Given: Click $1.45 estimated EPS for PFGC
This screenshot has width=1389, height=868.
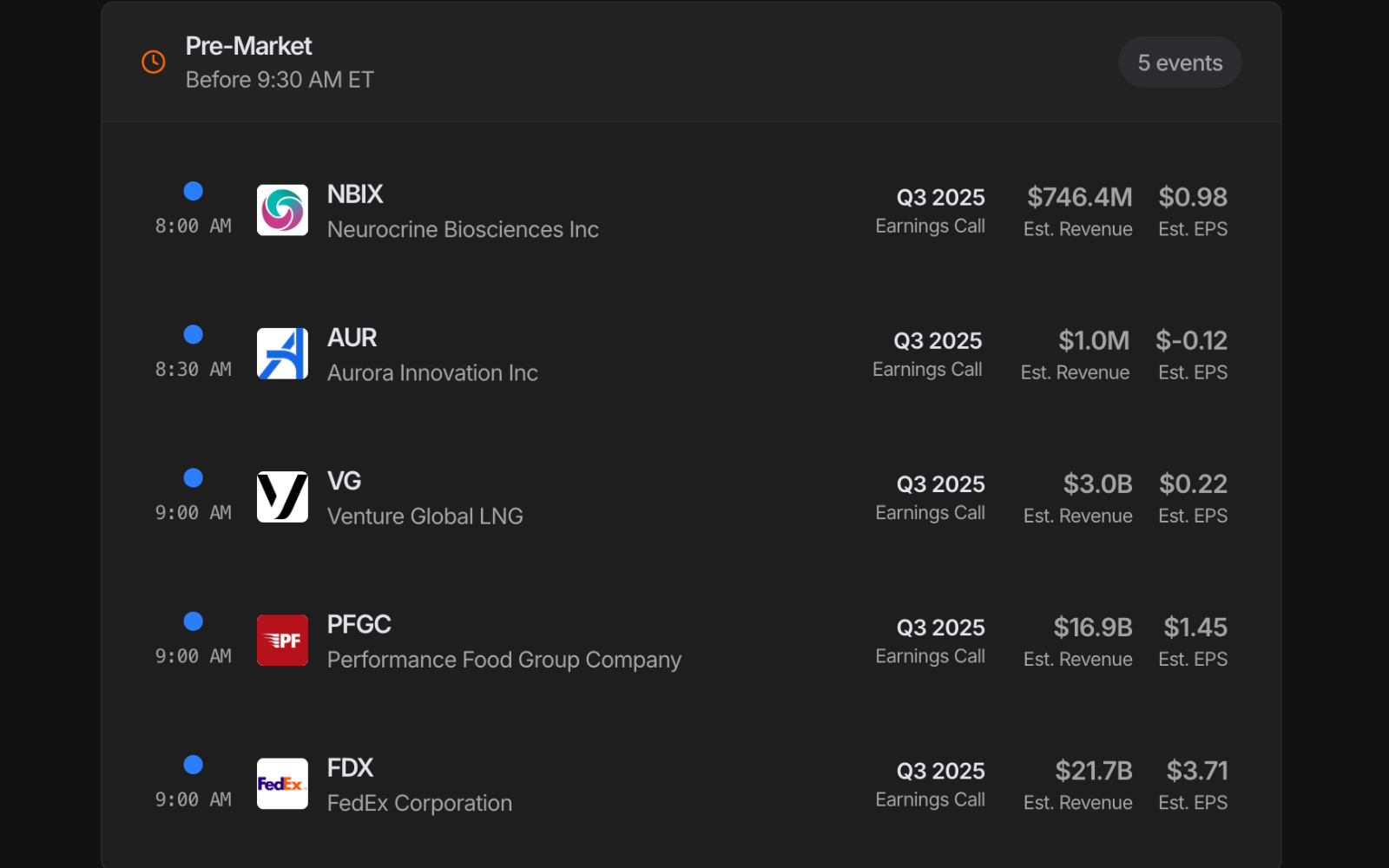Looking at the screenshot, I should click(x=1195, y=627).
